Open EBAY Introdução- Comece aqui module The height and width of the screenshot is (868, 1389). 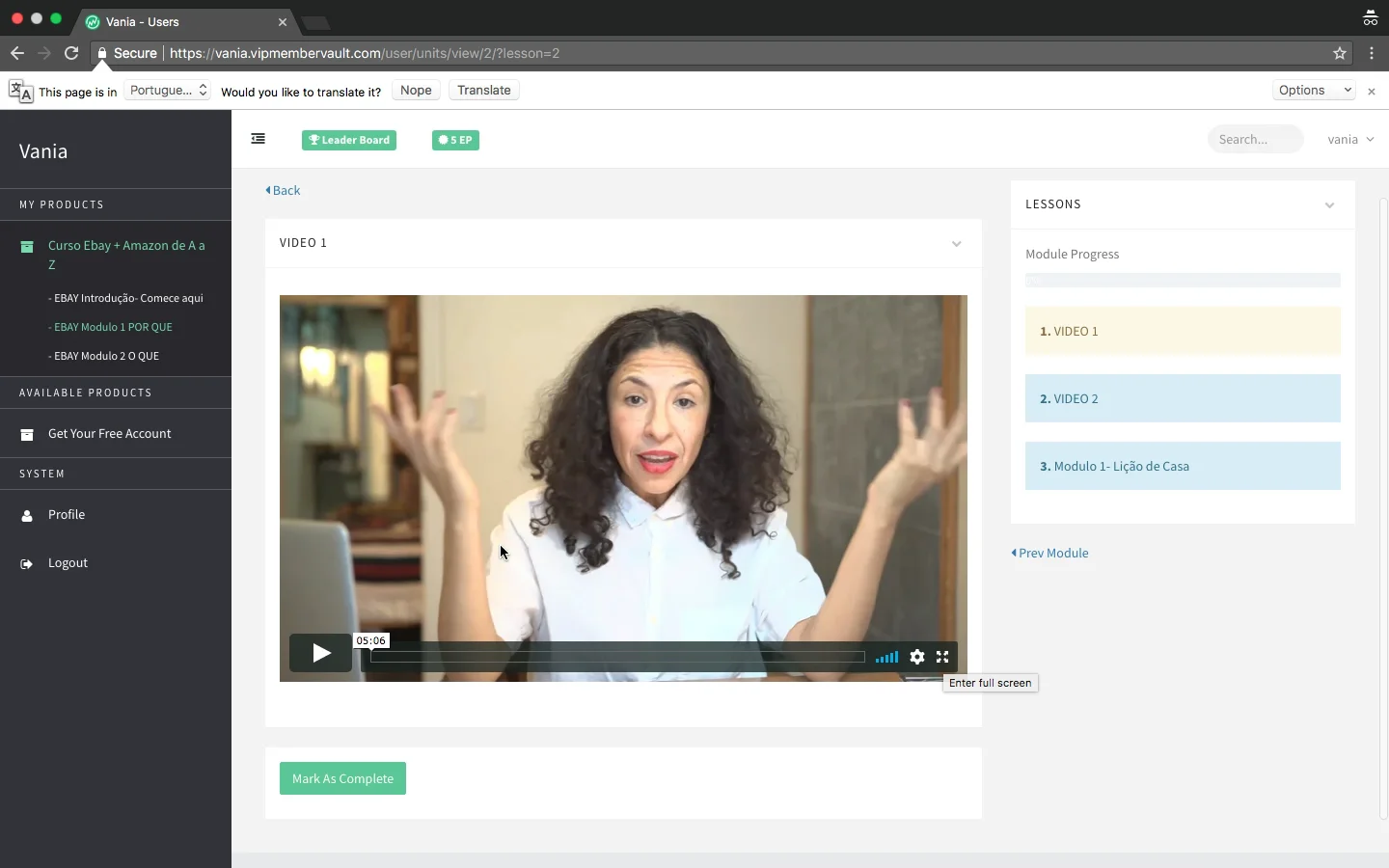125,298
